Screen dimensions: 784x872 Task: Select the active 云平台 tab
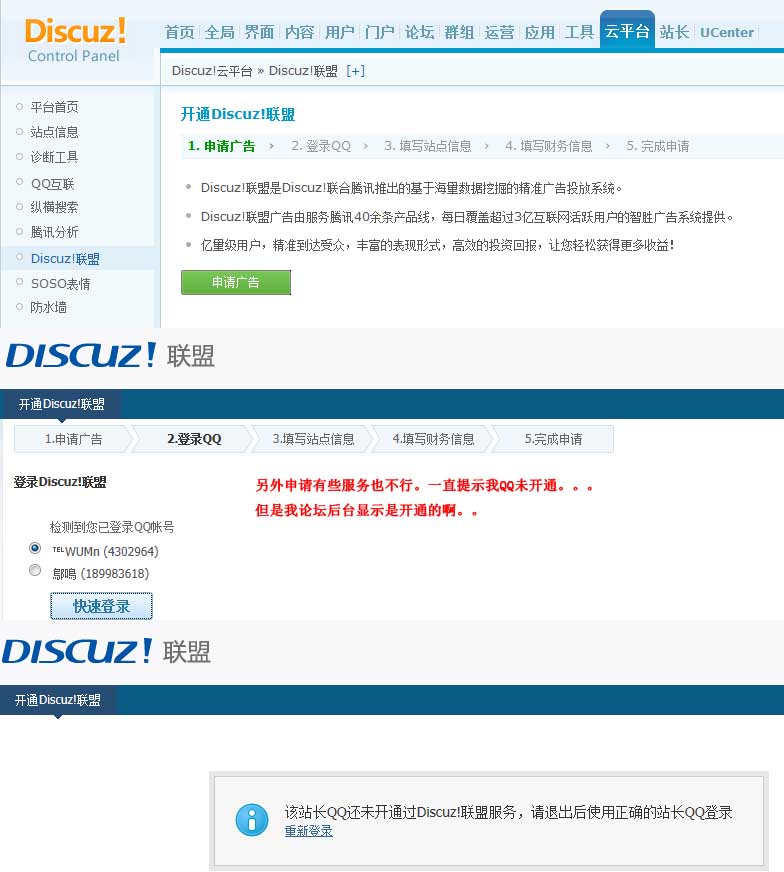coord(627,30)
